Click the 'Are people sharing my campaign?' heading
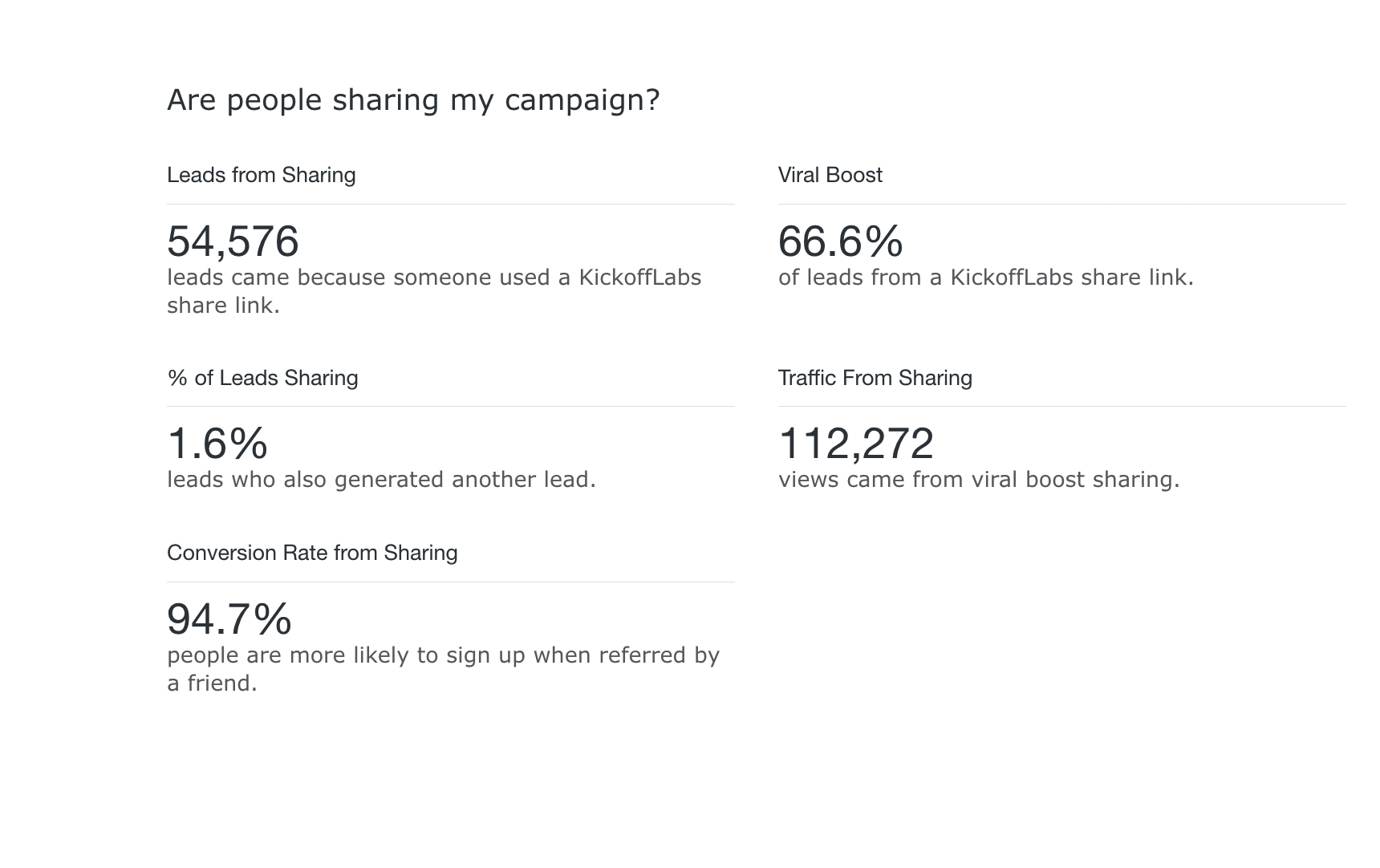Image resolution: width=1380 pixels, height=868 pixels. click(x=413, y=100)
